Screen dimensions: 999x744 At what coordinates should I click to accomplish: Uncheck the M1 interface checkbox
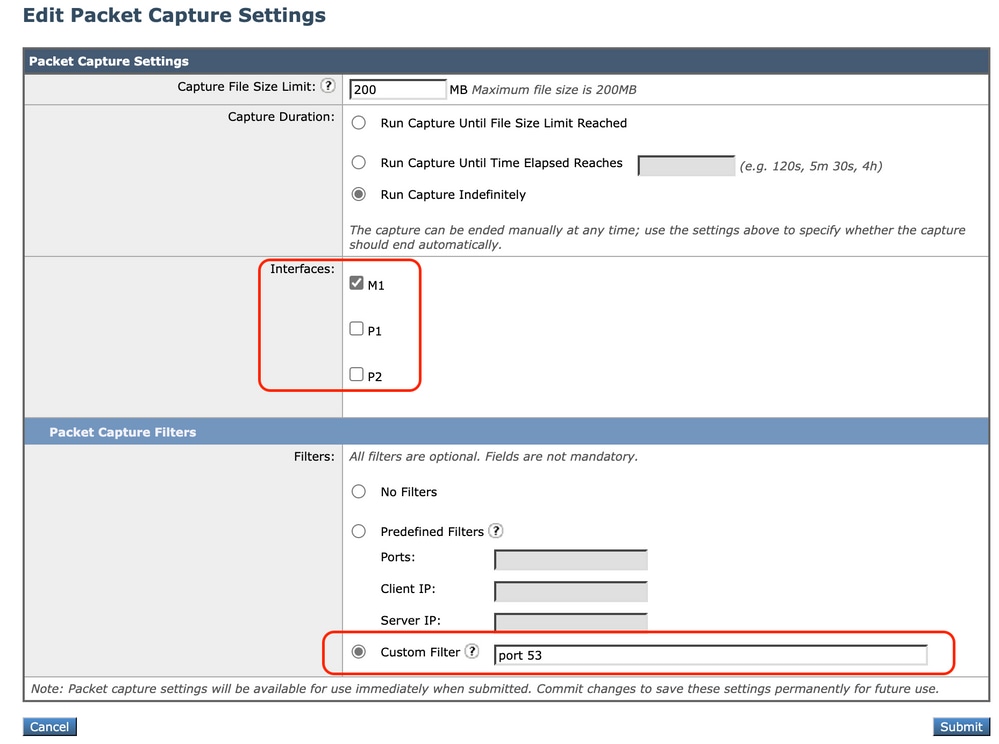(x=356, y=283)
